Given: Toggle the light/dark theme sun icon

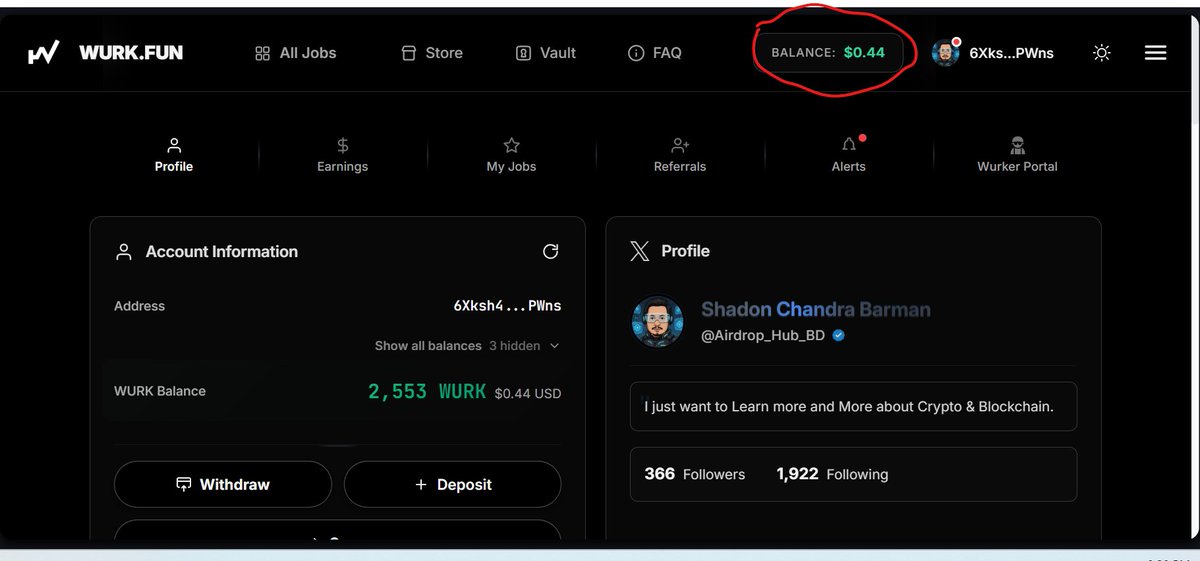Looking at the screenshot, I should click(x=1102, y=53).
